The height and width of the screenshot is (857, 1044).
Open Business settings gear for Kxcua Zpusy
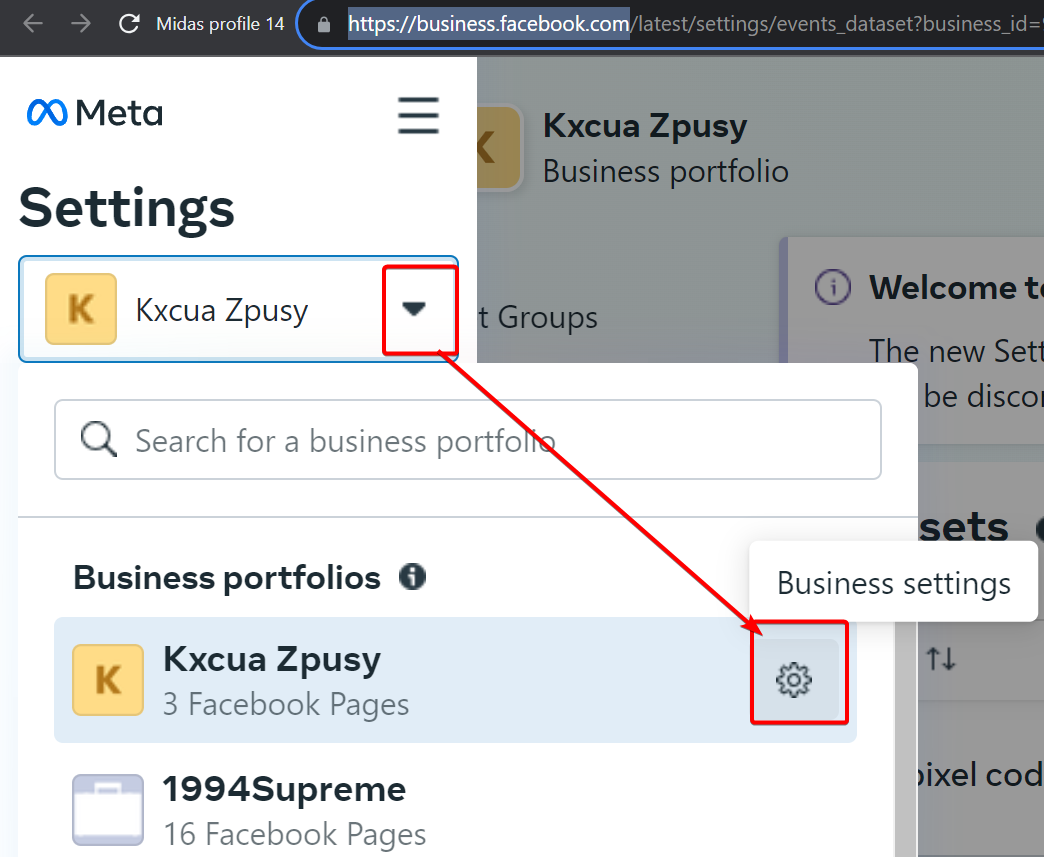click(x=794, y=680)
